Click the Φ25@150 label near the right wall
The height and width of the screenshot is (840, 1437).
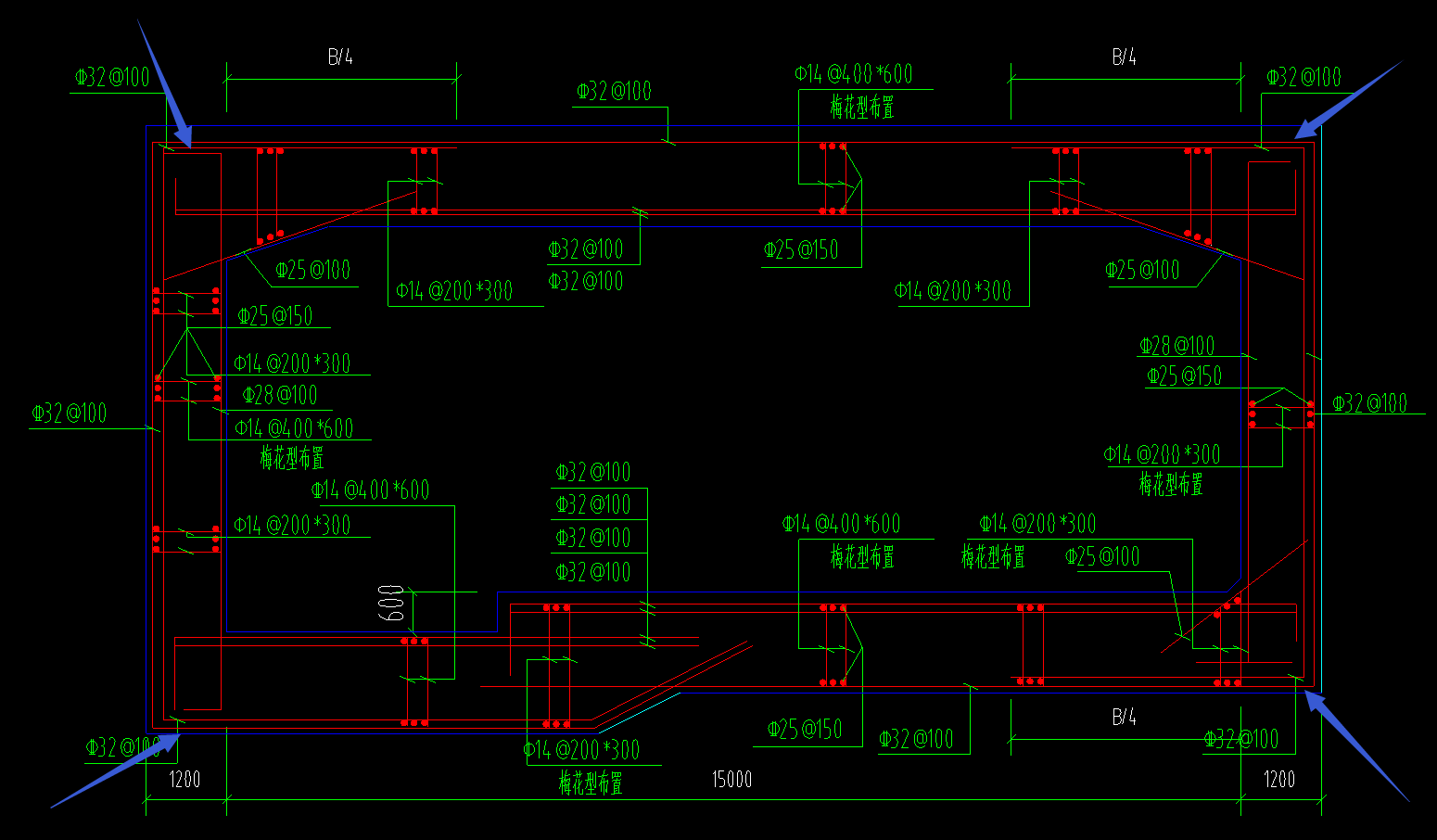(x=1185, y=376)
